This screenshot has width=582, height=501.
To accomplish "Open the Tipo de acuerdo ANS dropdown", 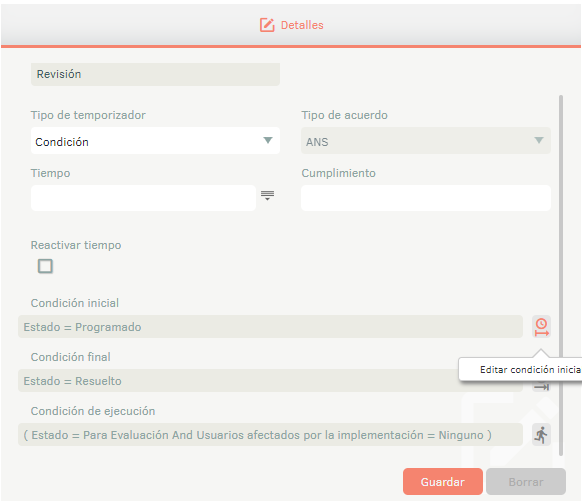I will click(426, 141).
